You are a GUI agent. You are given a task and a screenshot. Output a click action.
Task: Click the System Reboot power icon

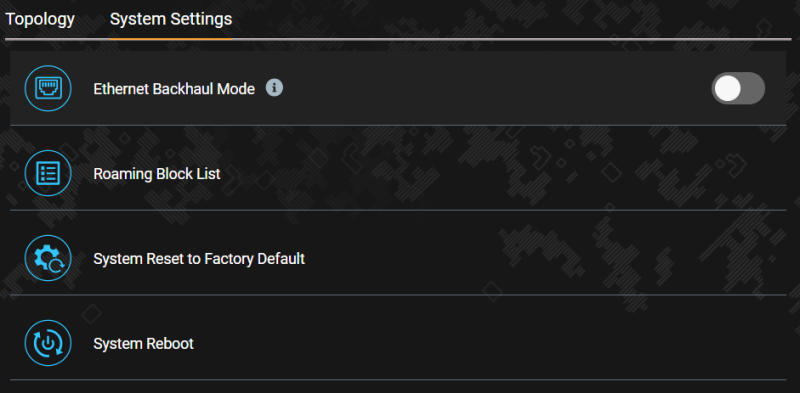[x=48, y=343]
